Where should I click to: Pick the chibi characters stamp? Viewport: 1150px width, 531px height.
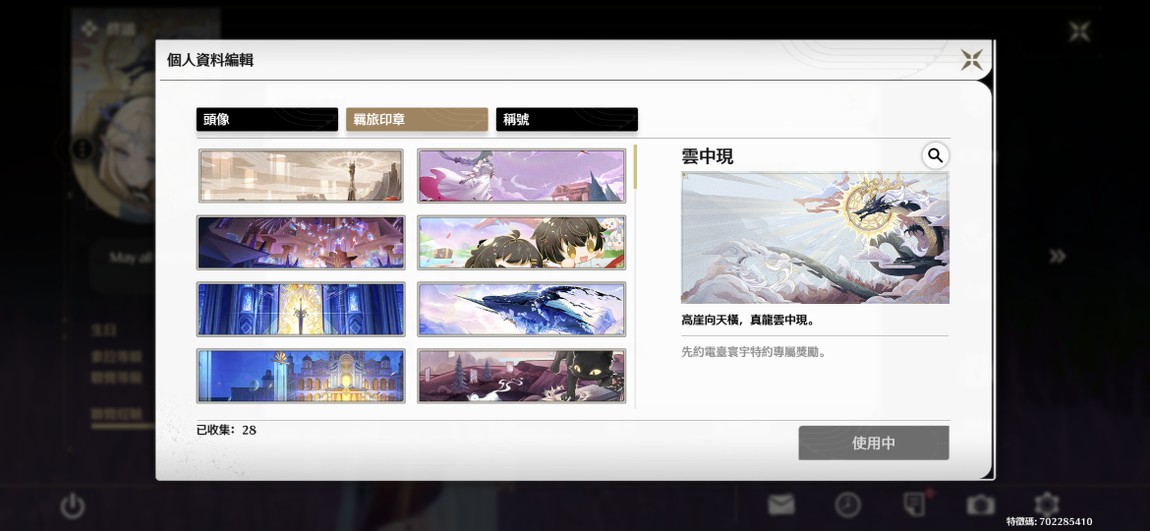click(x=521, y=243)
